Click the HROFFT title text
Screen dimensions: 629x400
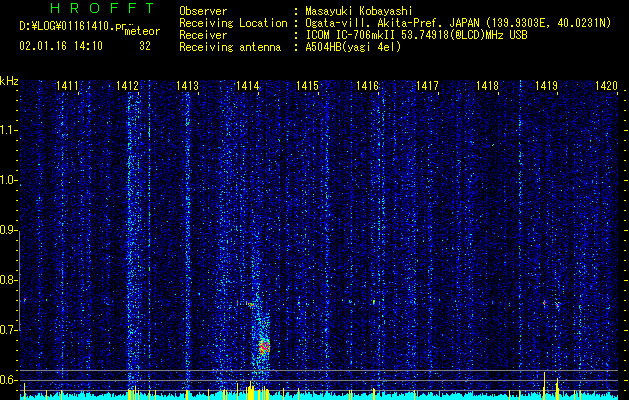pyautogui.click(x=103, y=8)
